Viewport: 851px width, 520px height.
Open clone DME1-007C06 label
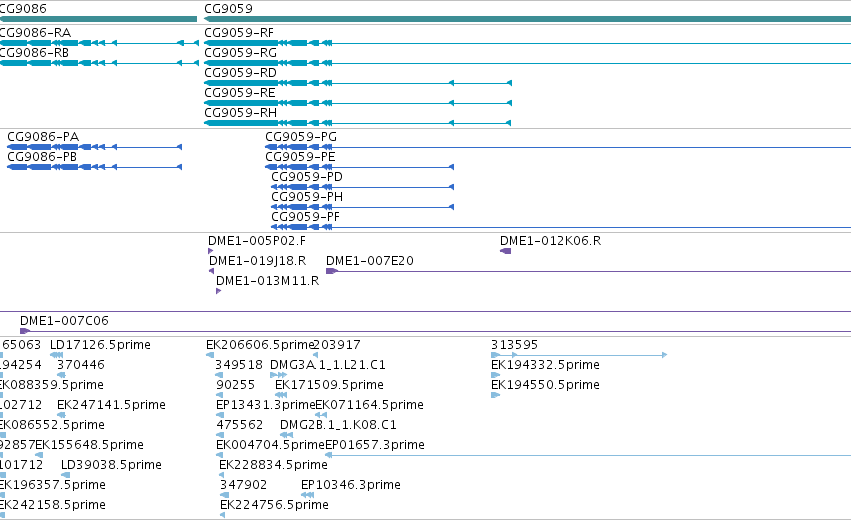coord(64,321)
